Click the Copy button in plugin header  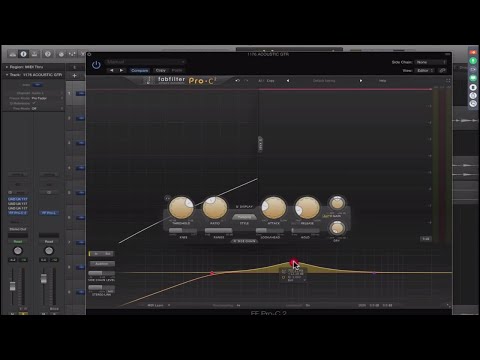(x=161, y=70)
